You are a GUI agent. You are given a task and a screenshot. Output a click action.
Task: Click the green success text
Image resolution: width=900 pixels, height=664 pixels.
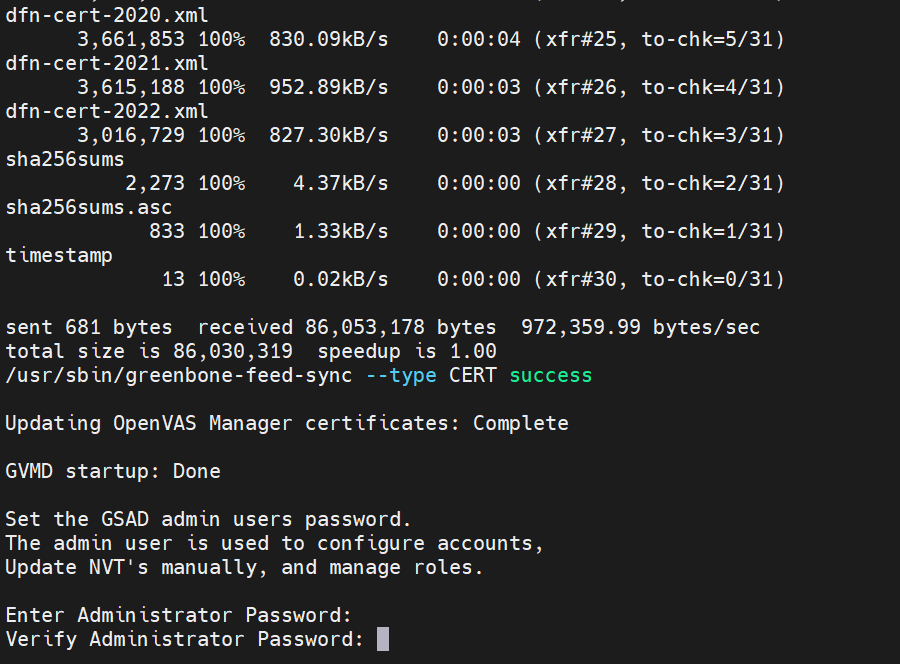click(x=550, y=375)
